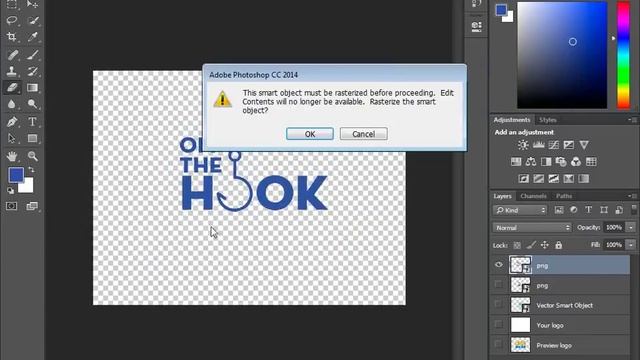Toggle lock all for layer

click(x=558, y=245)
